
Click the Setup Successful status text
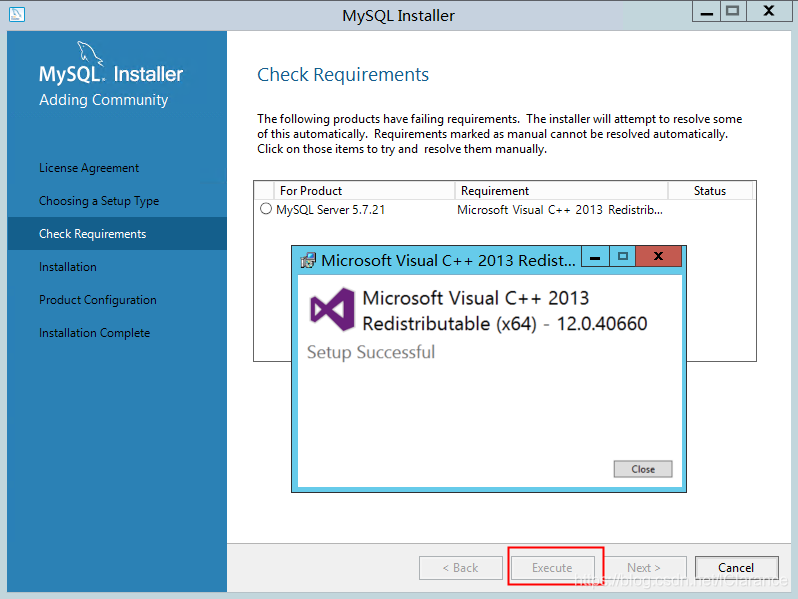[371, 352]
